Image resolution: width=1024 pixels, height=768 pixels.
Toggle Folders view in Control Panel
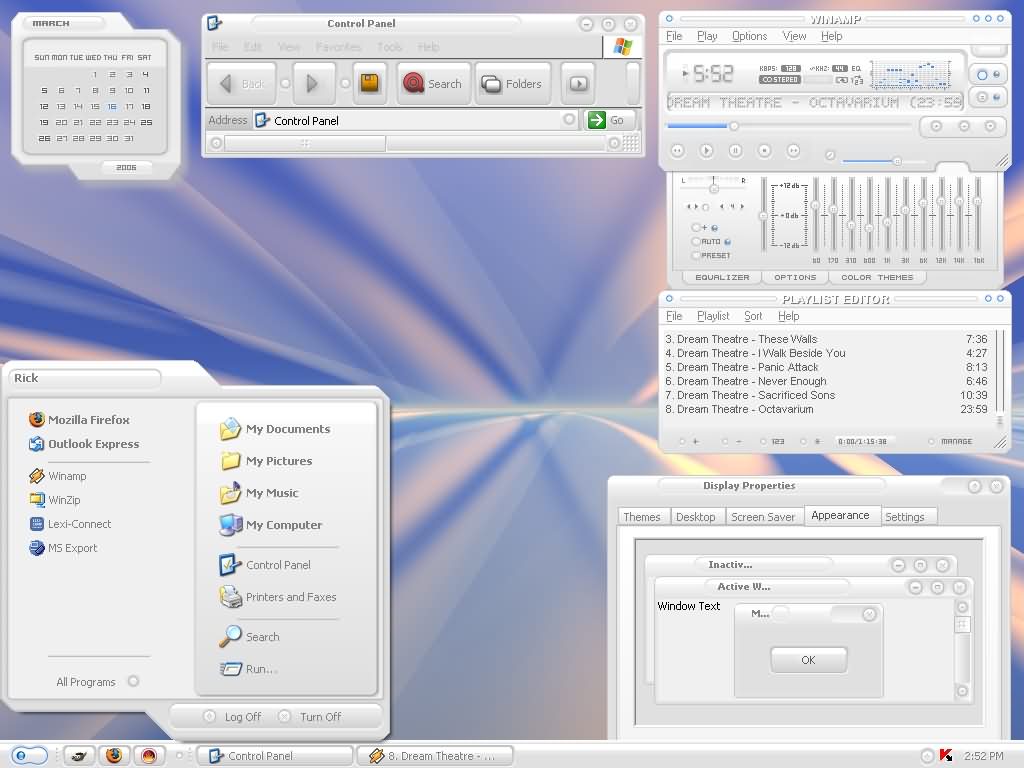click(x=513, y=84)
